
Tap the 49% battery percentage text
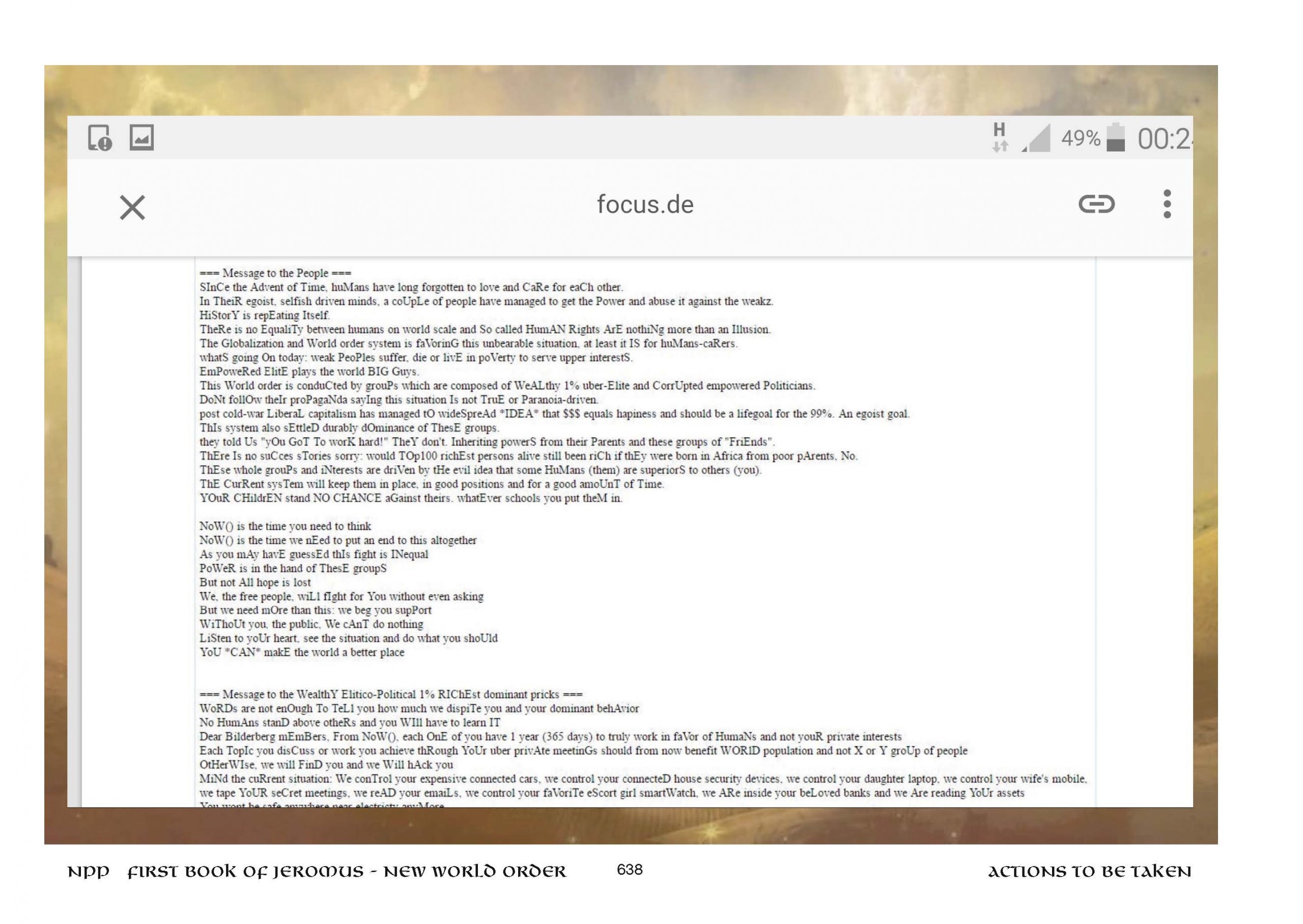(1080, 138)
